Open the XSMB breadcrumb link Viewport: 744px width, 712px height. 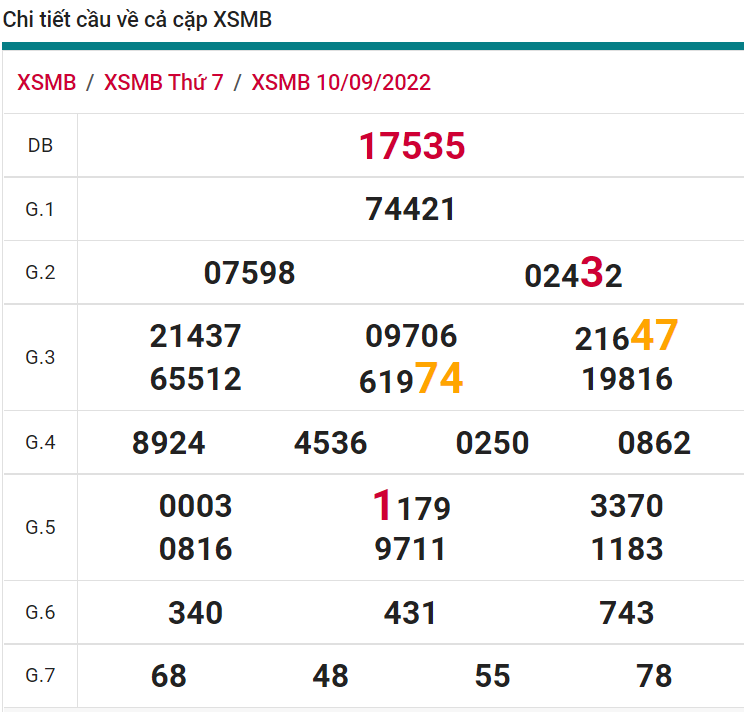click(46, 82)
